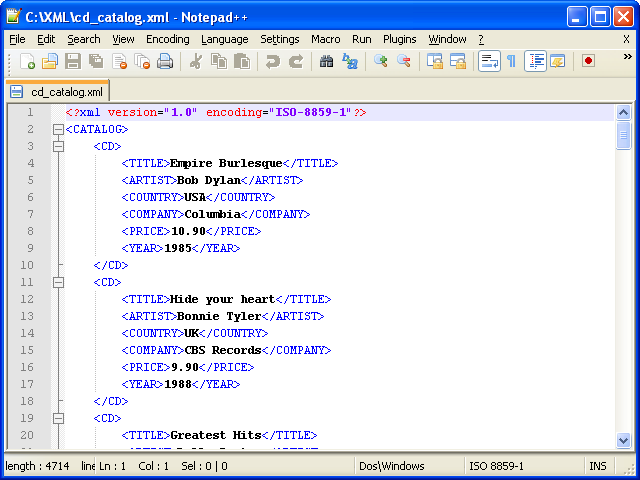Click the Close All documents icon
This screenshot has height=480, width=640.
click(x=142, y=62)
